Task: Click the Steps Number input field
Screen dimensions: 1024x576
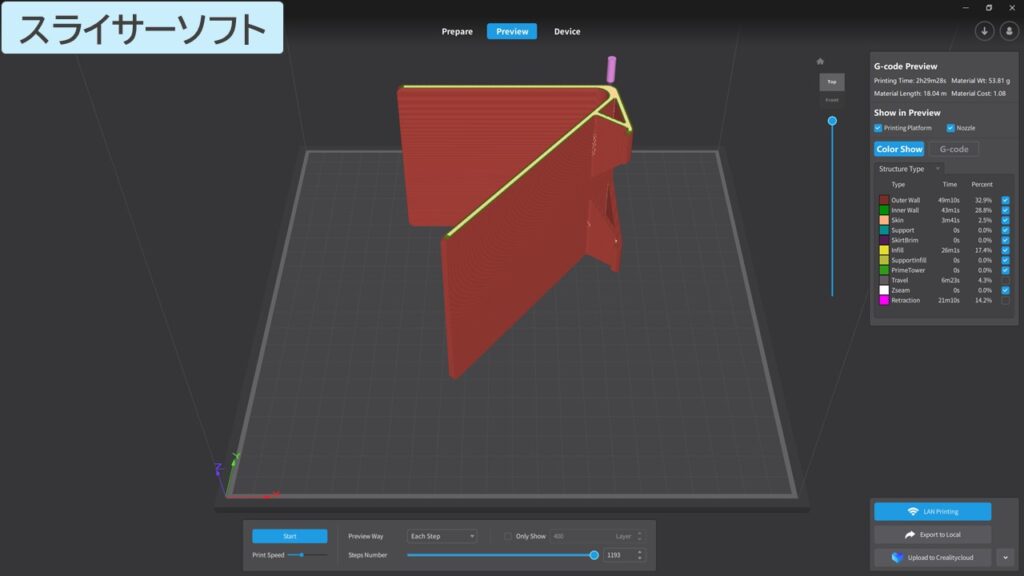Action: [618, 555]
